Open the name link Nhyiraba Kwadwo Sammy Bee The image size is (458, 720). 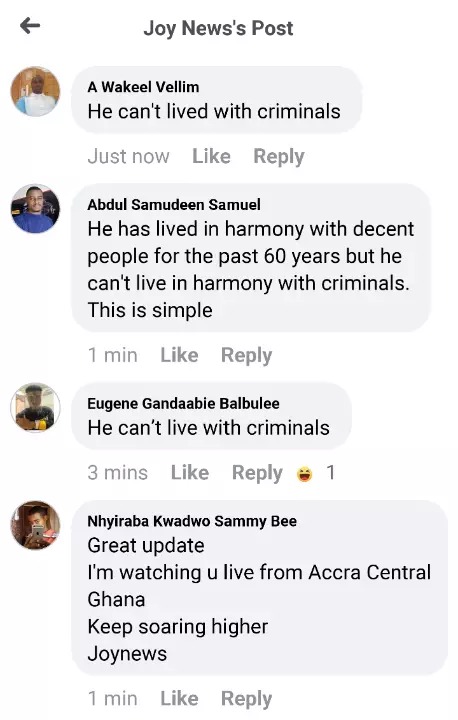[x=192, y=521]
